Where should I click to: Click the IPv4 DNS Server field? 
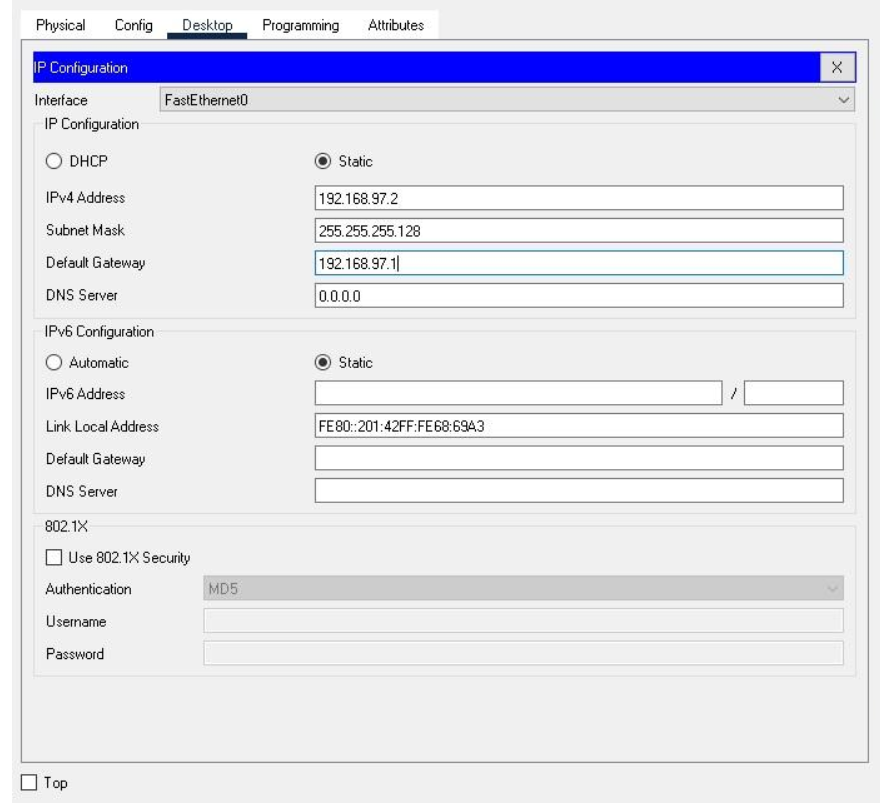point(578,296)
